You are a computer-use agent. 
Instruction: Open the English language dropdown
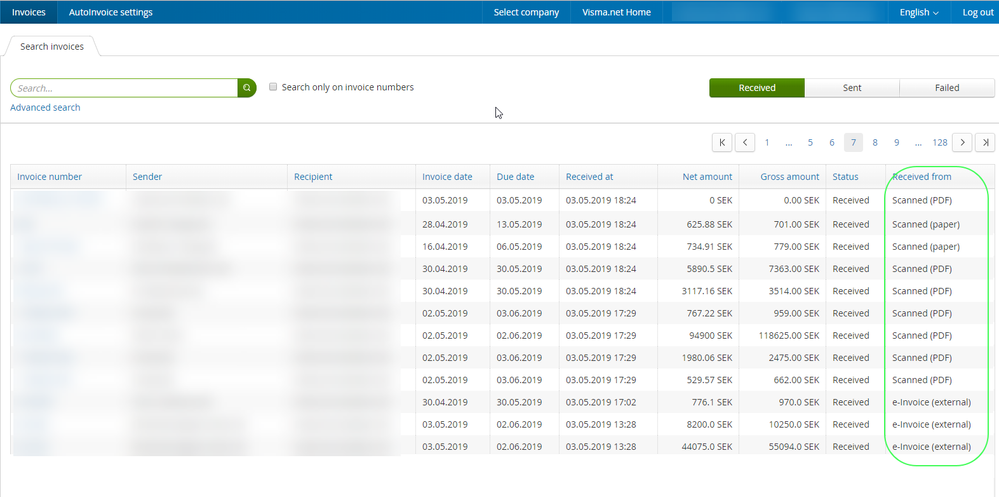919,12
